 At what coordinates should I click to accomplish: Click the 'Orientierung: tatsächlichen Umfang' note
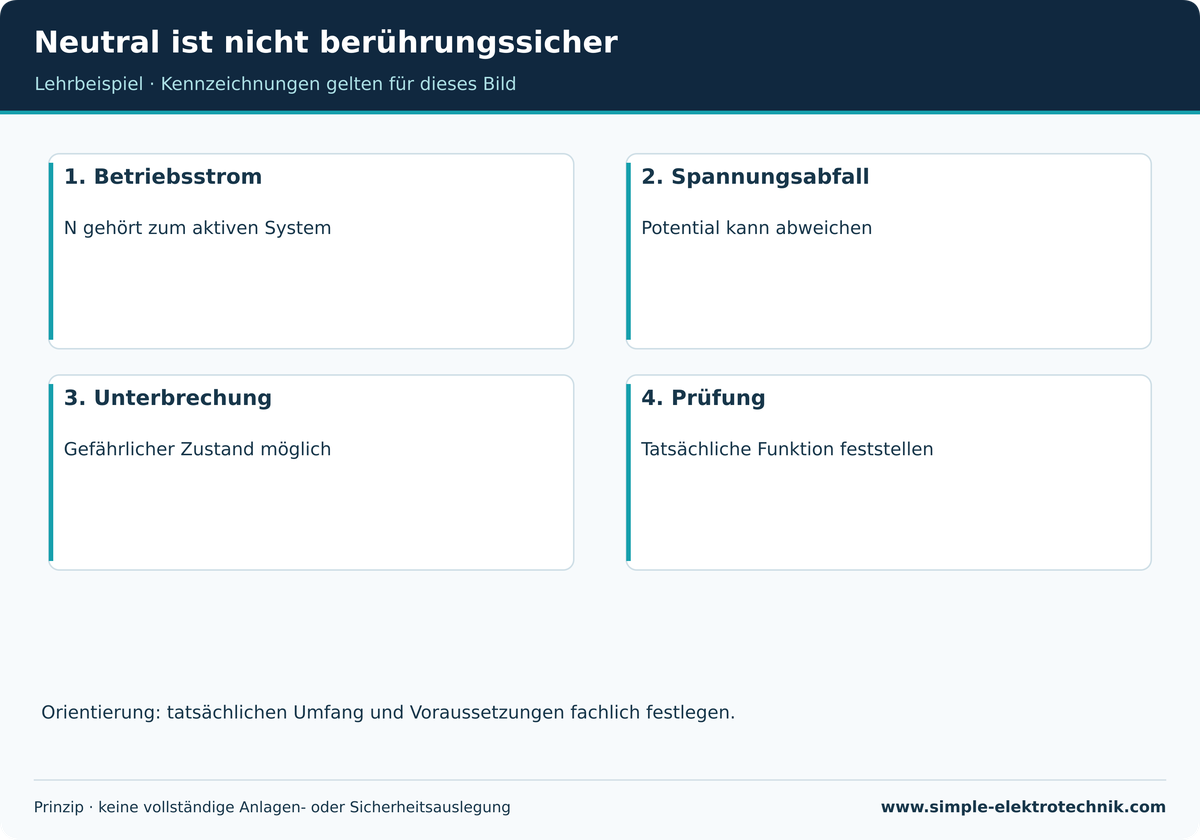pyautogui.click(x=388, y=713)
